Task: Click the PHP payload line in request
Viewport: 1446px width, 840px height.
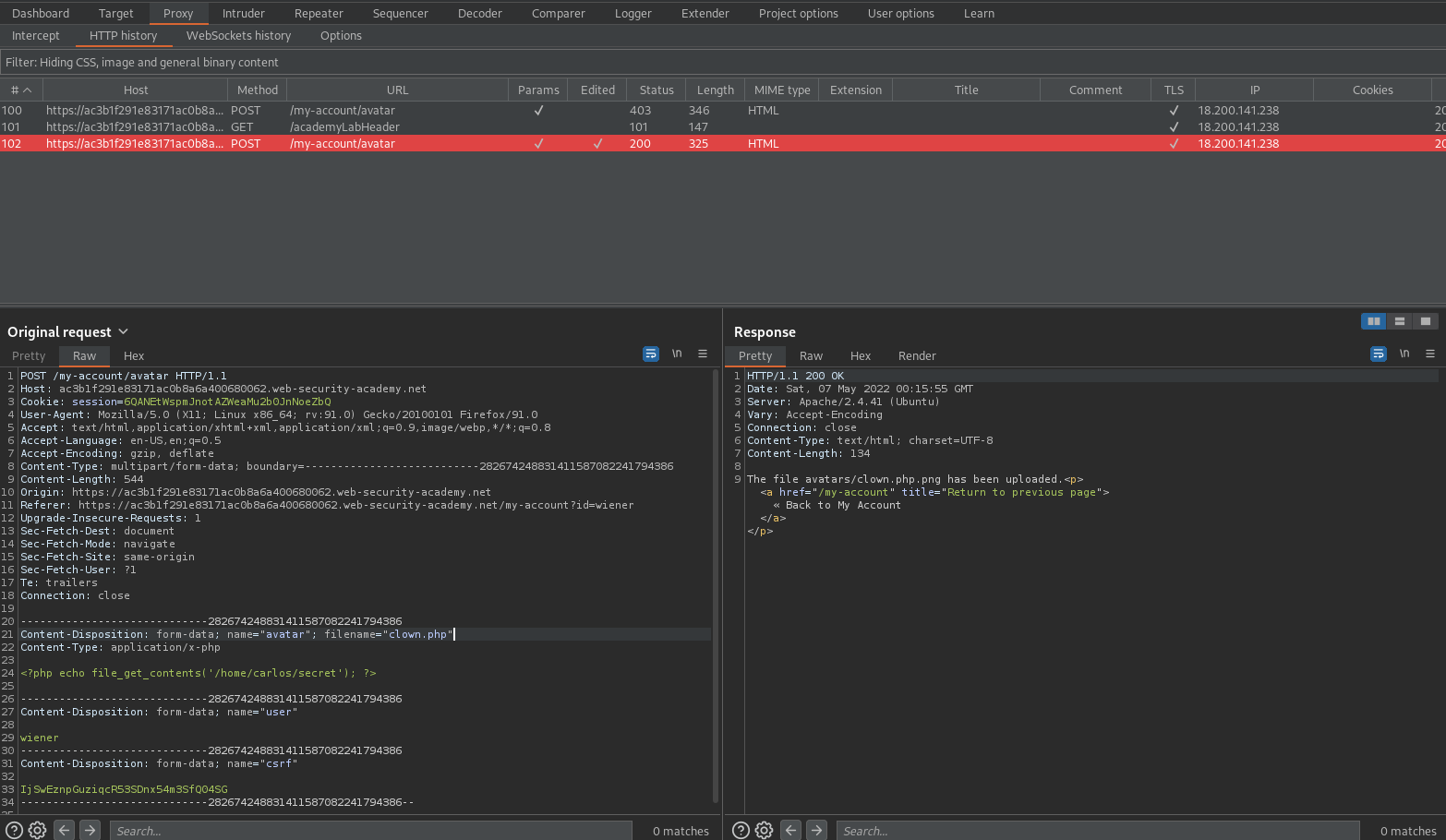Action: click(x=198, y=673)
